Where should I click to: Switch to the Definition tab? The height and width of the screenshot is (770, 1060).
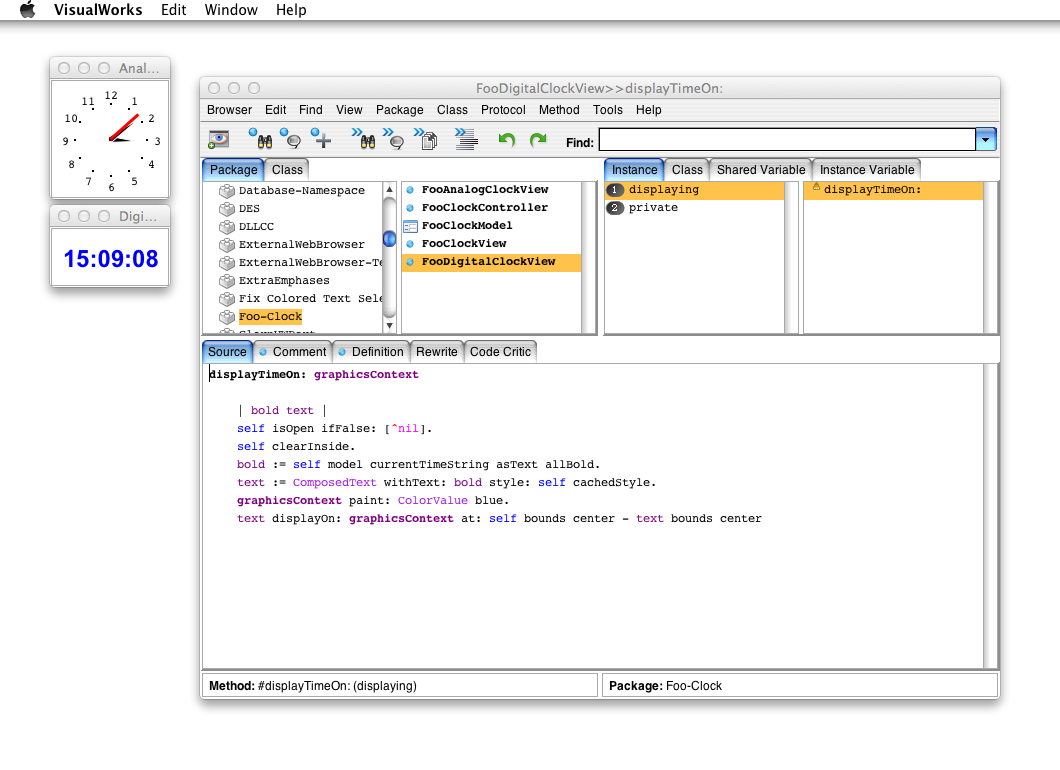[x=370, y=352]
